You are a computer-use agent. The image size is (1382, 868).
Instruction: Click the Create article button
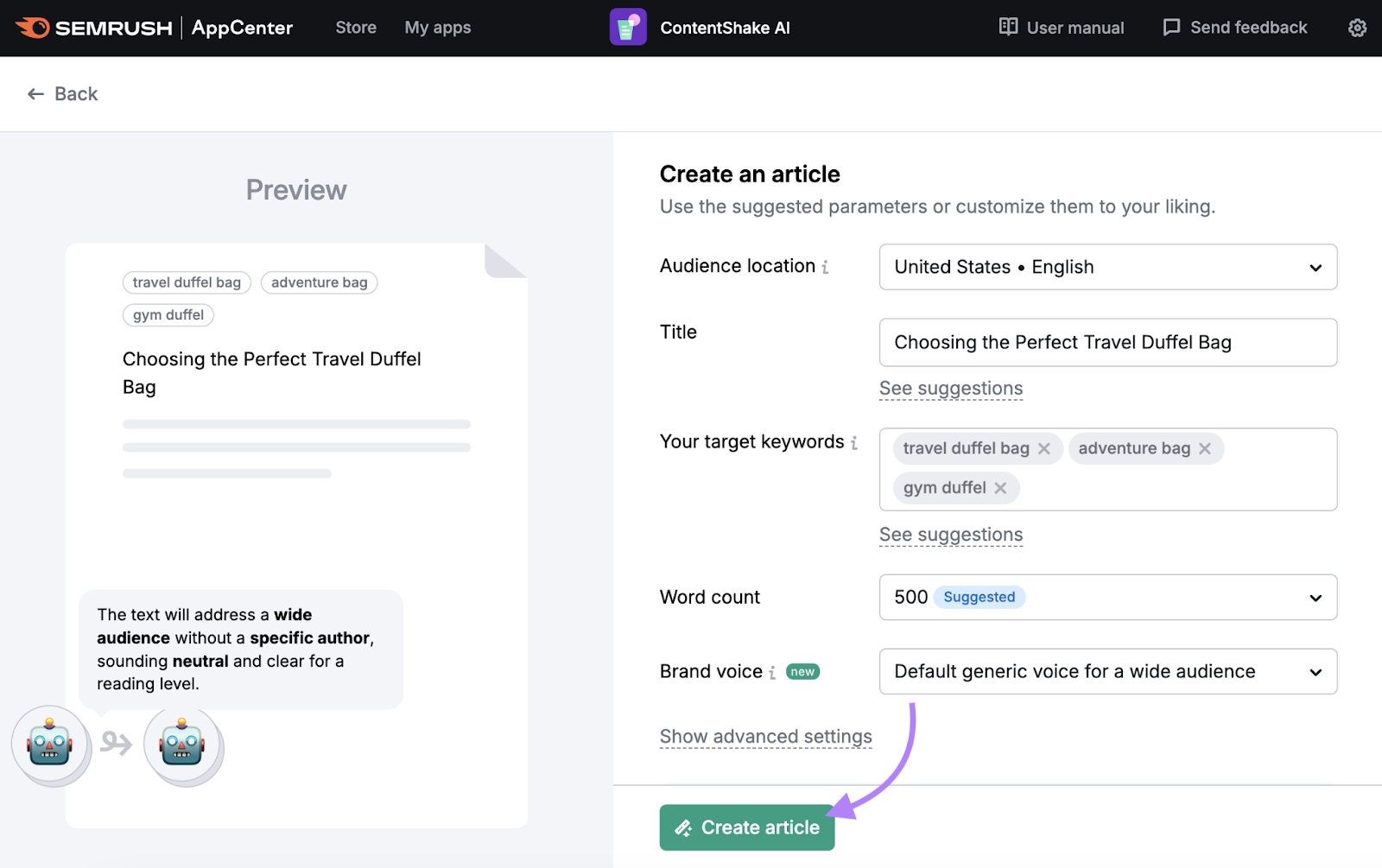(747, 827)
